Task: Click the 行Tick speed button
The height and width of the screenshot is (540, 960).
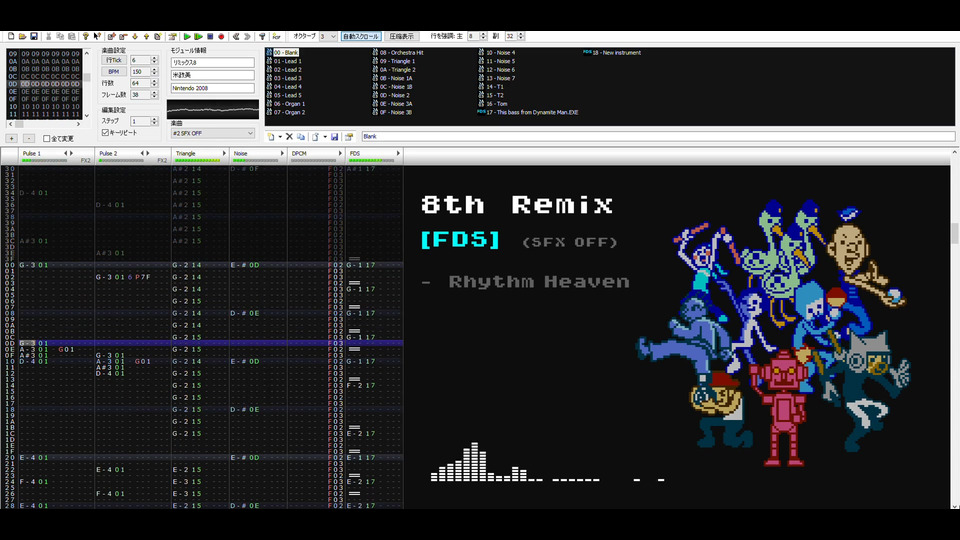Action: coord(113,60)
